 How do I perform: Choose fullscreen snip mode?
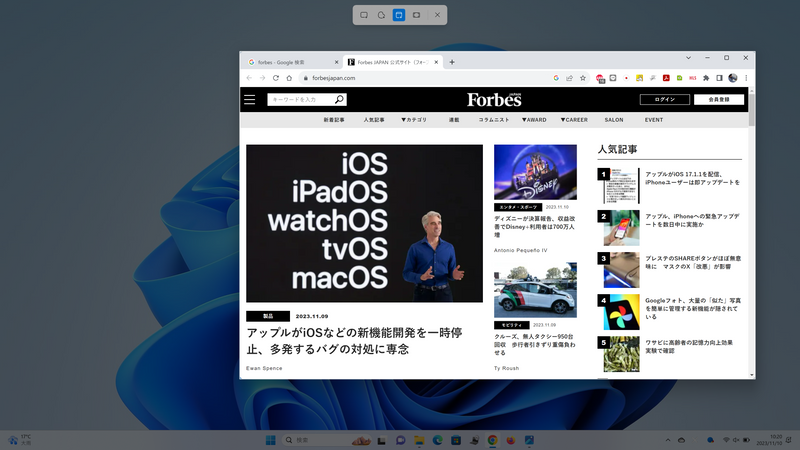416,15
